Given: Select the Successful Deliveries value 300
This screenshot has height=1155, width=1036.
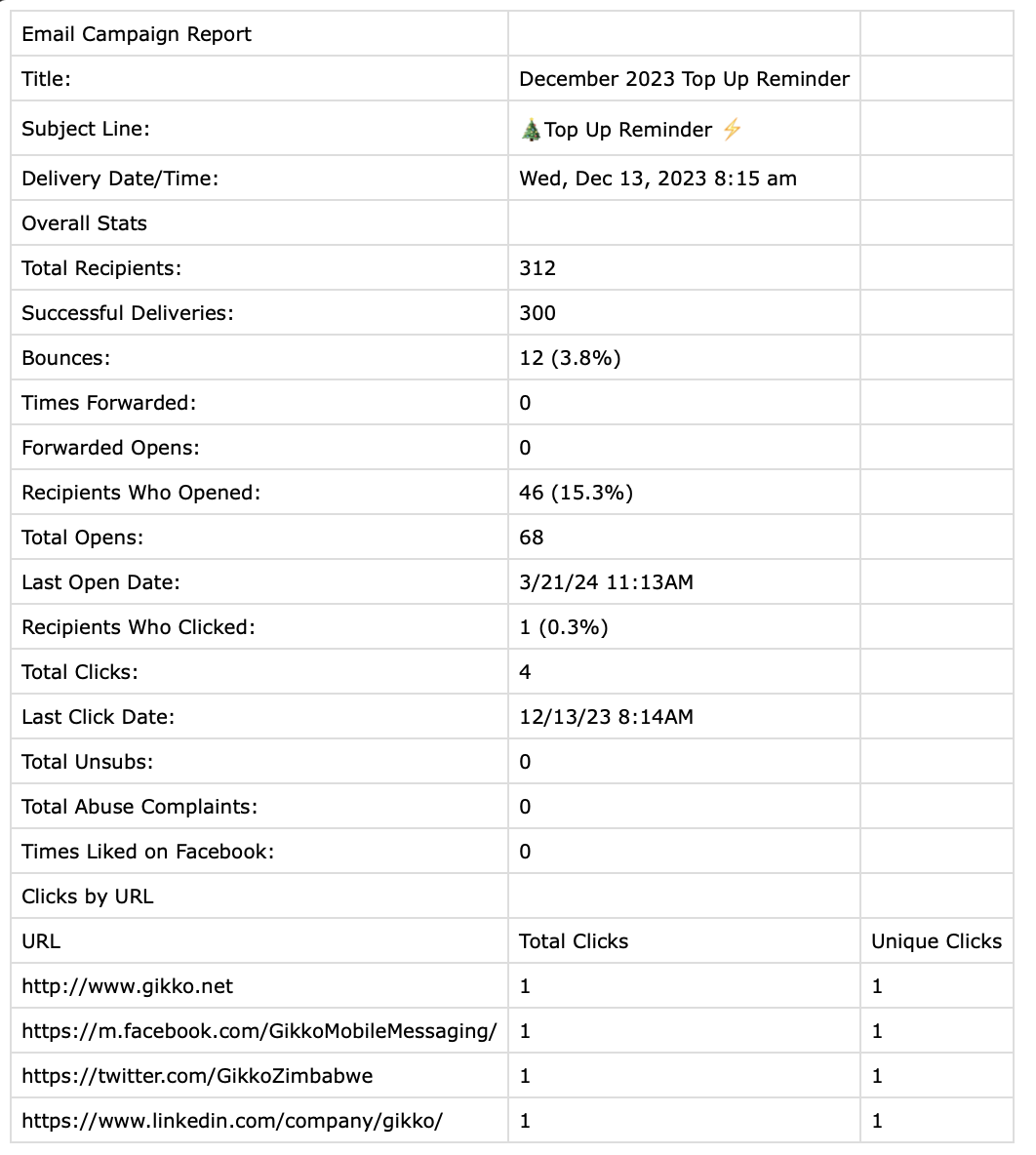Looking at the screenshot, I should [538, 313].
